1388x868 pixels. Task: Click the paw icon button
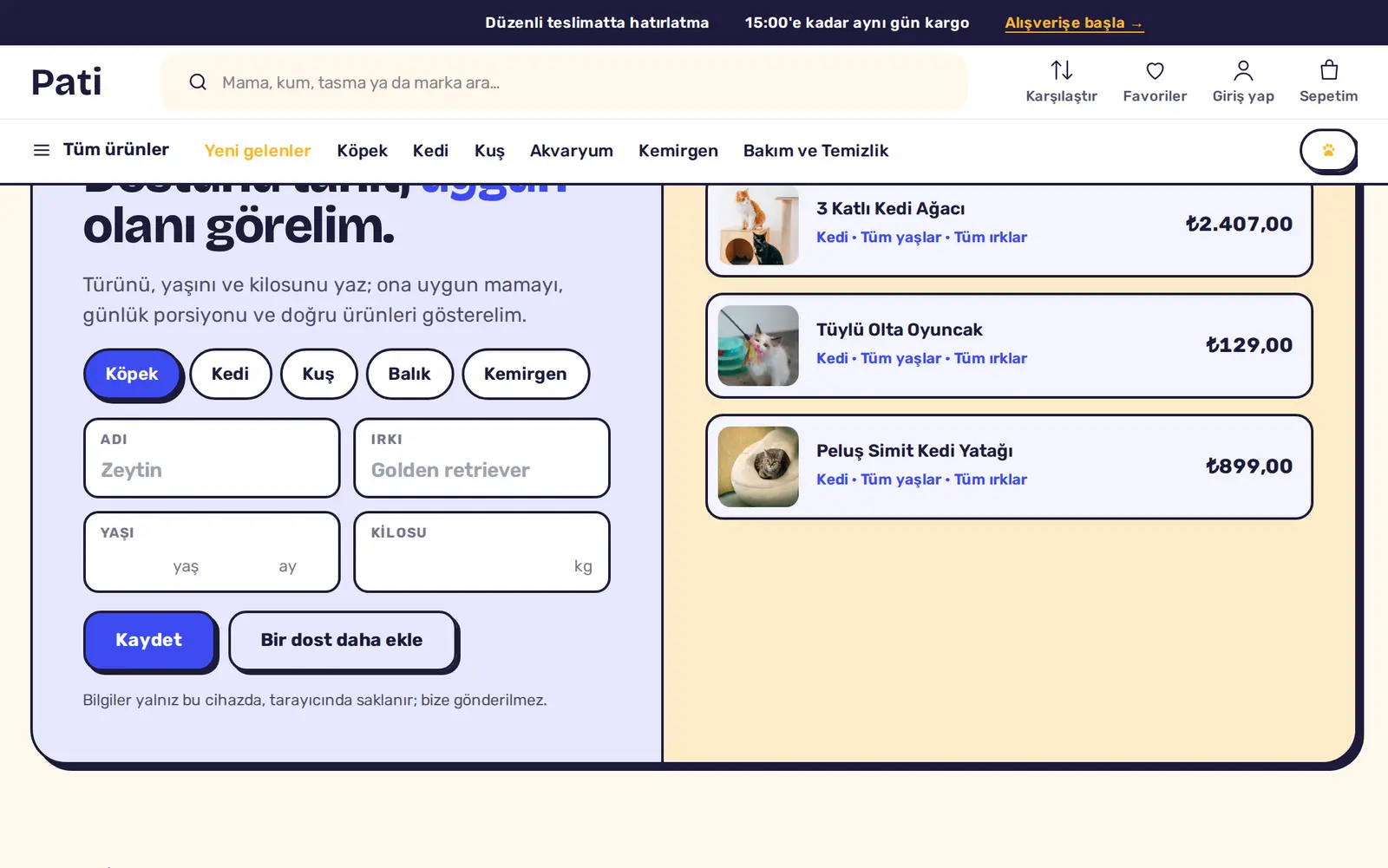[1327, 151]
